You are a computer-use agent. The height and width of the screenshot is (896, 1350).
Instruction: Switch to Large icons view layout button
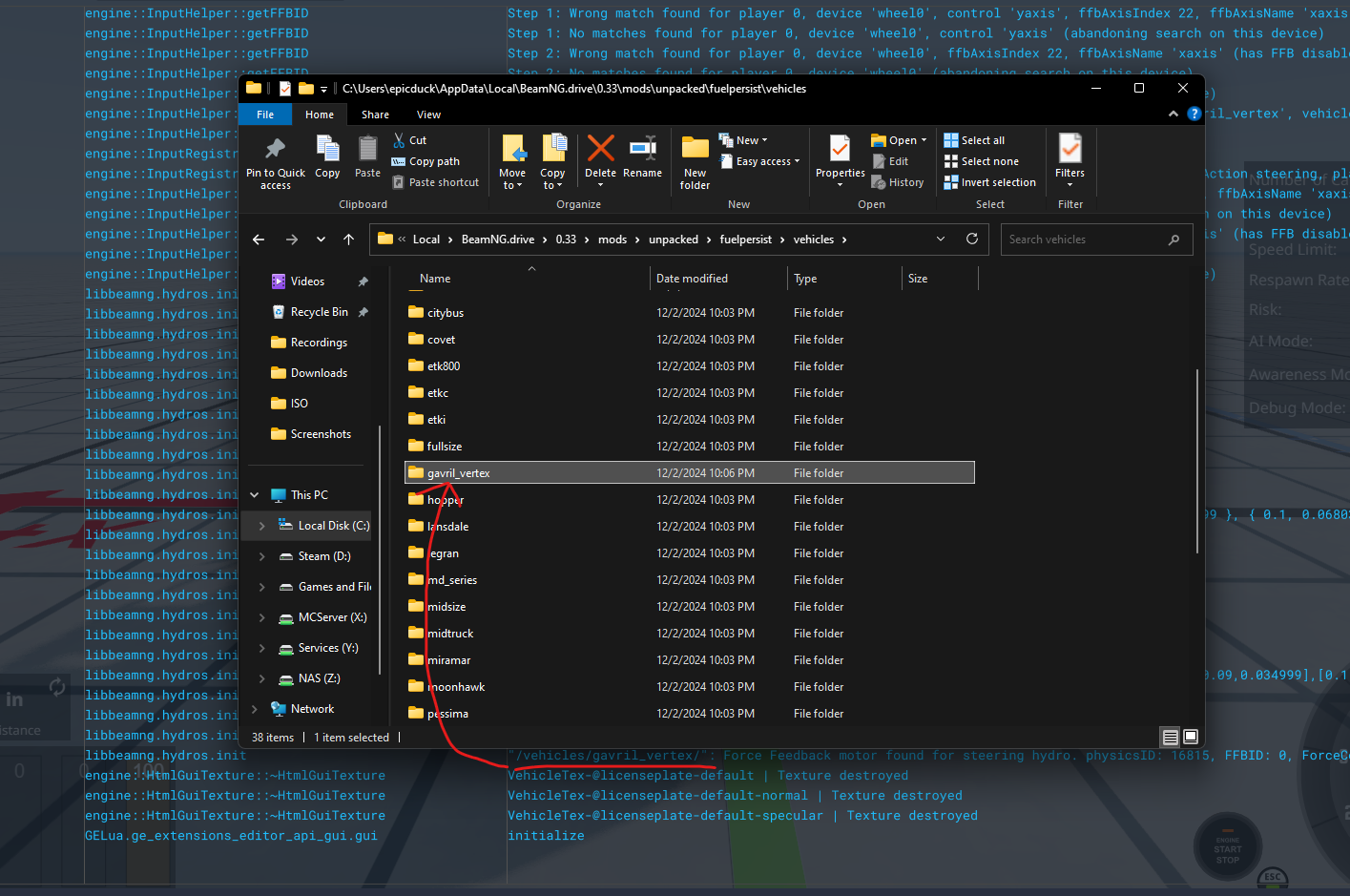[1191, 737]
